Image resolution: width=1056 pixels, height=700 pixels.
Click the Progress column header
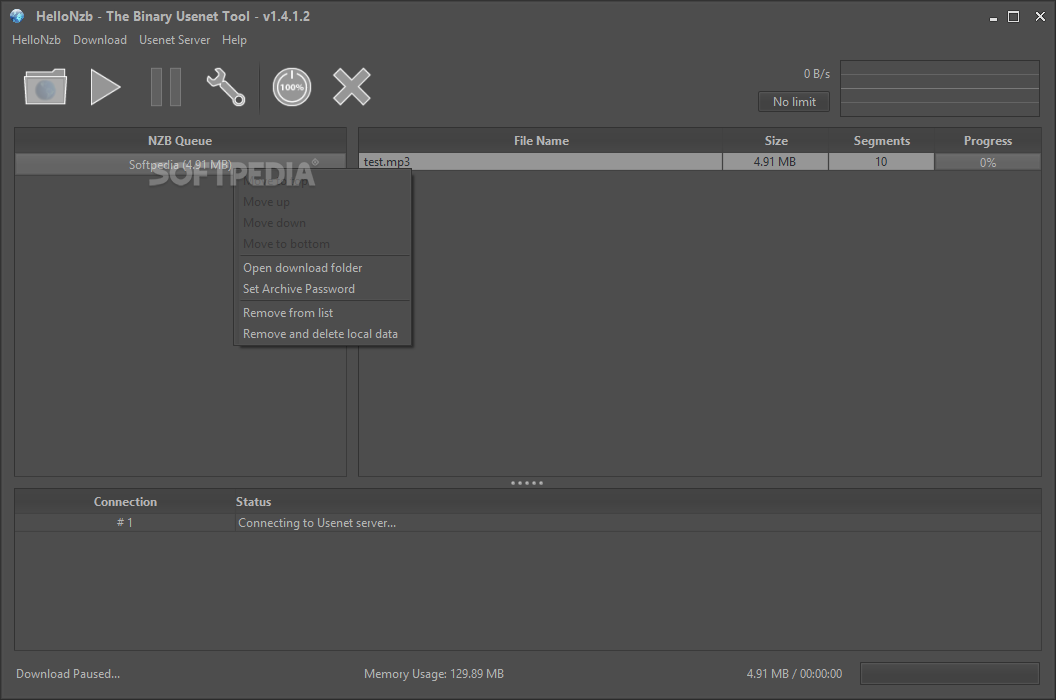point(987,141)
